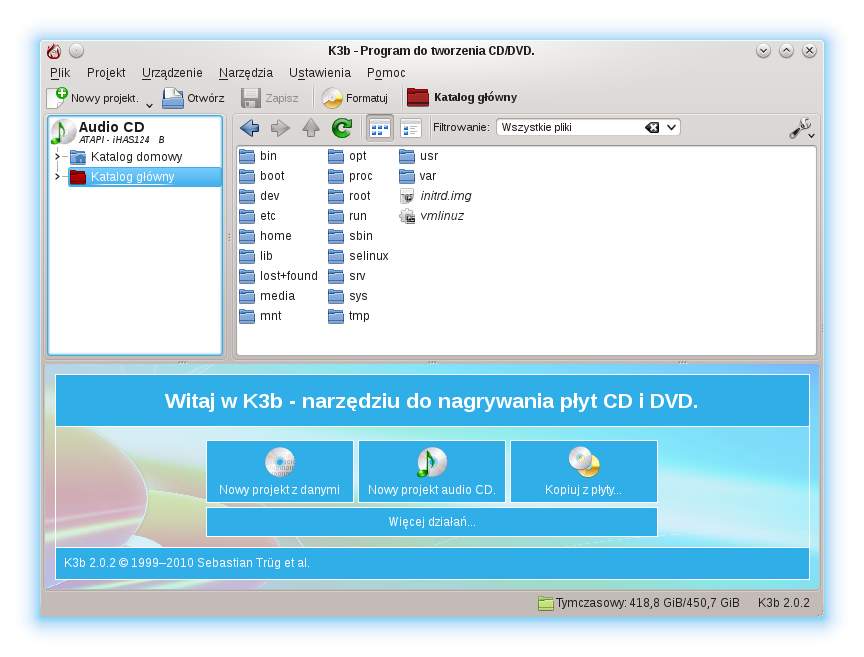
Task: Select the vmlinuz file
Action: pos(431,216)
